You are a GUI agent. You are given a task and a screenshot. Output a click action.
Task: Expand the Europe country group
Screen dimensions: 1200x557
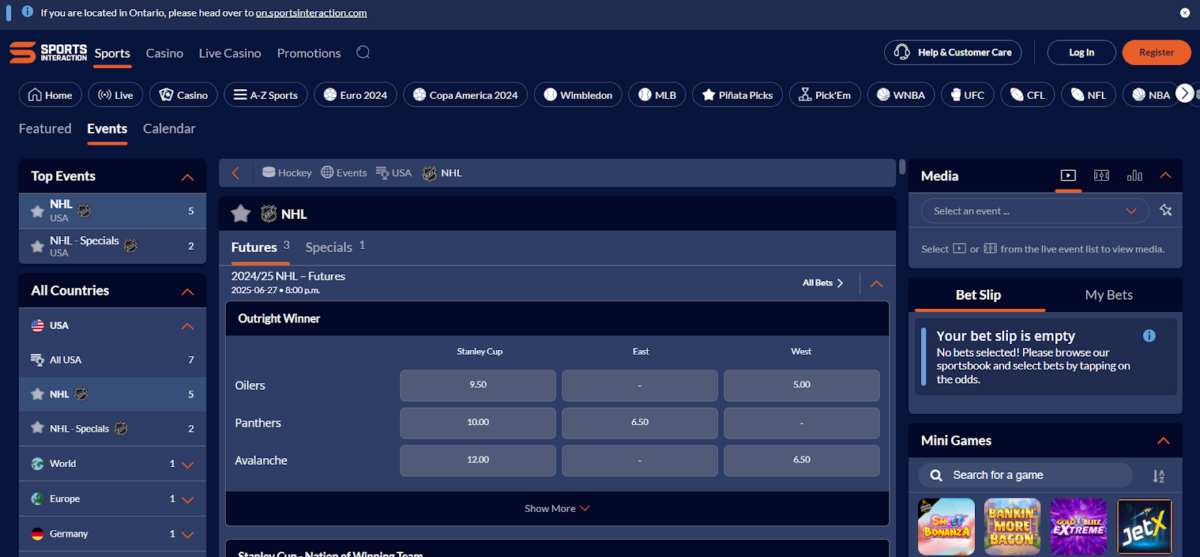coord(187,499)
